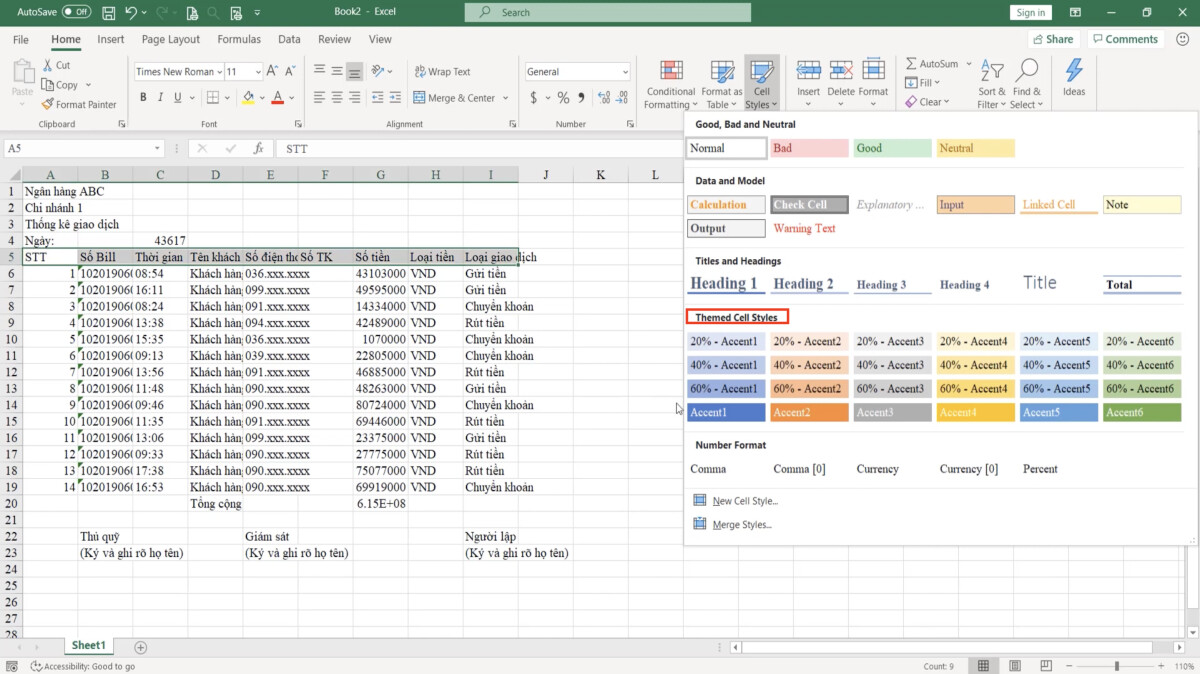Apply Percent Style from Number group
This screenshot has width=1200, height=674.
point(564,98)
